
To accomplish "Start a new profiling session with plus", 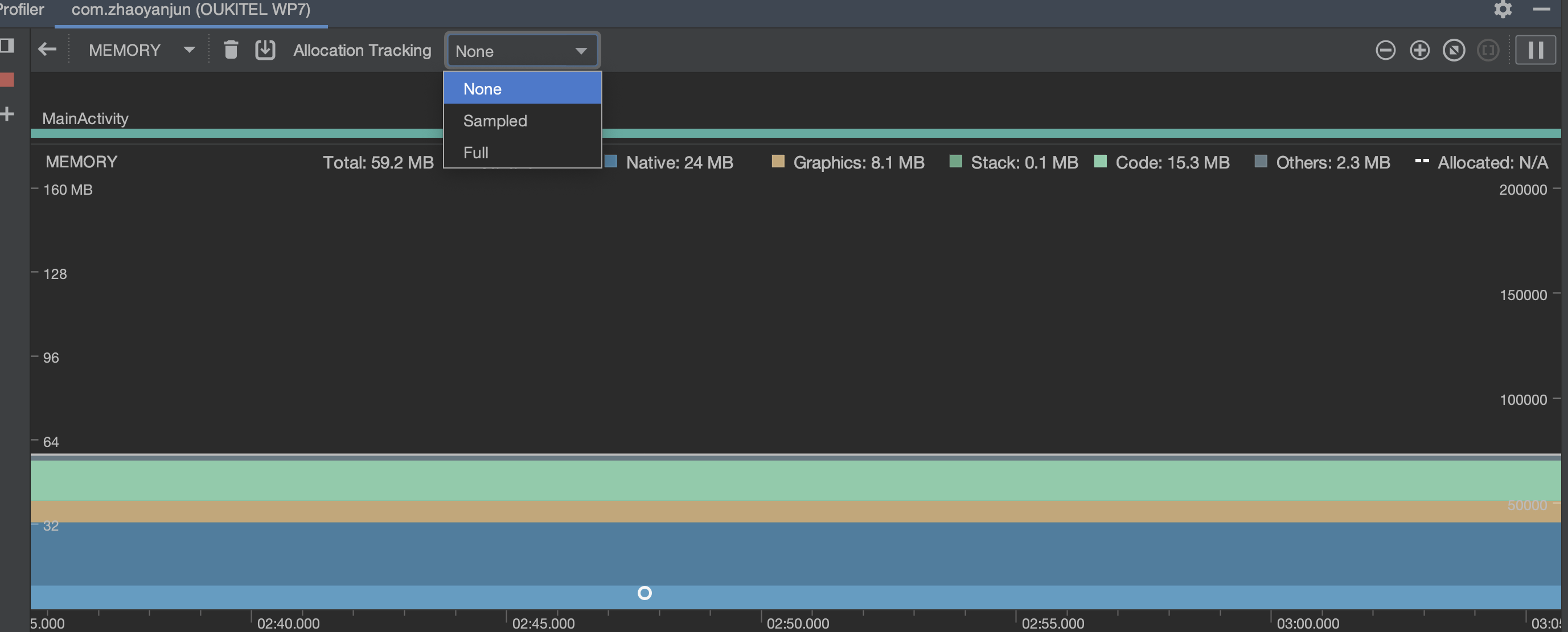I will pyautogui.click(x=7, y=114).
